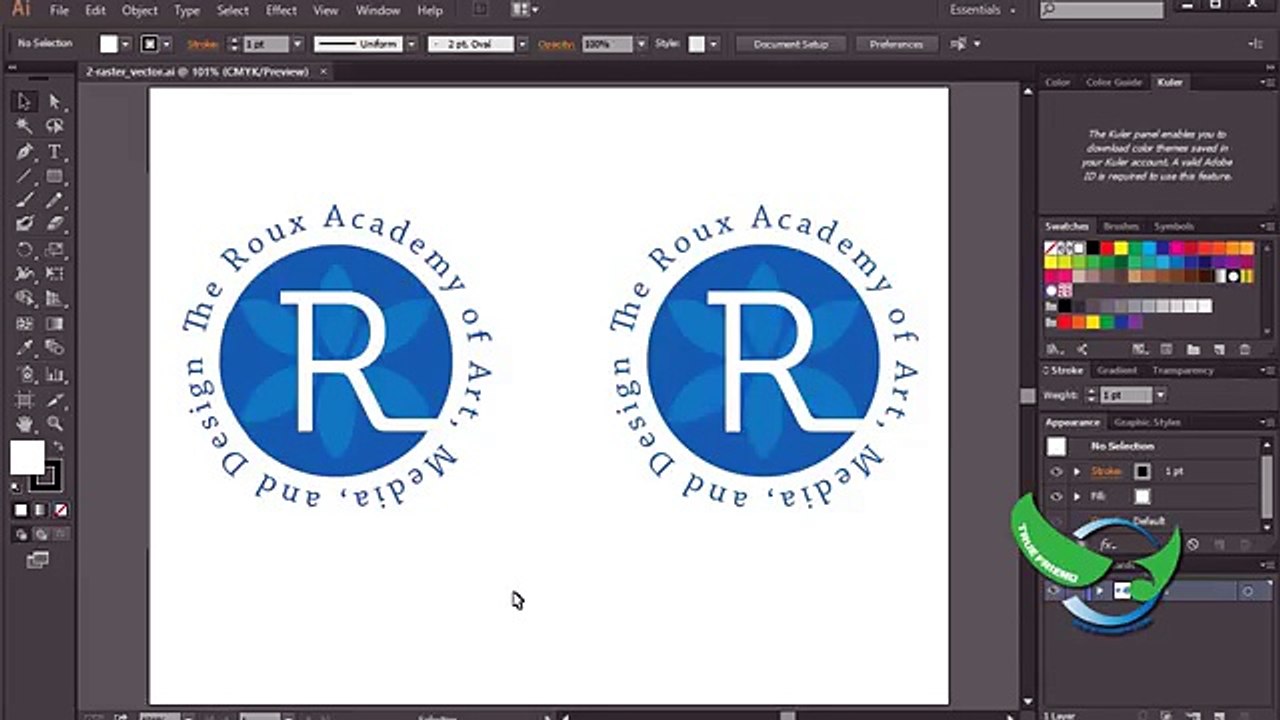Open the Essentials workspace switcher

pyautogui.click(x=982, y=10)
